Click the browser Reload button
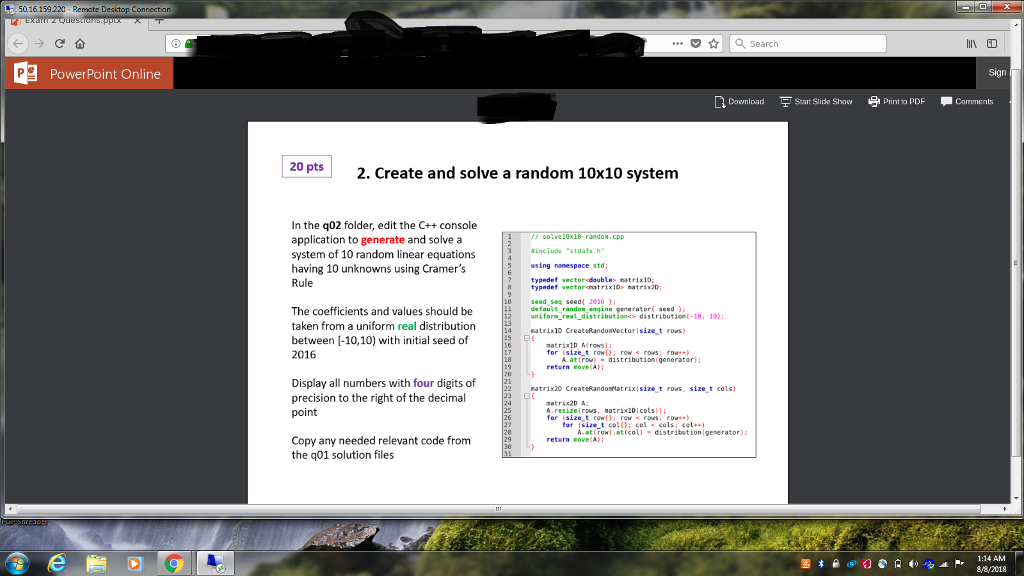This screenshot has width=1024, height=576. (x=61, y=43)
